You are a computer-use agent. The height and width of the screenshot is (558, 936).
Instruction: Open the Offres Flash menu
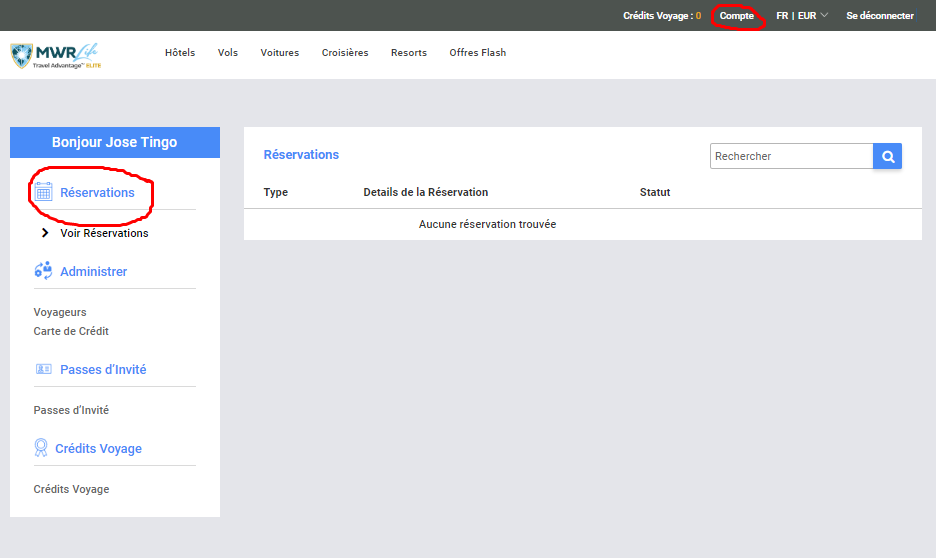click(x=478, y=53)
